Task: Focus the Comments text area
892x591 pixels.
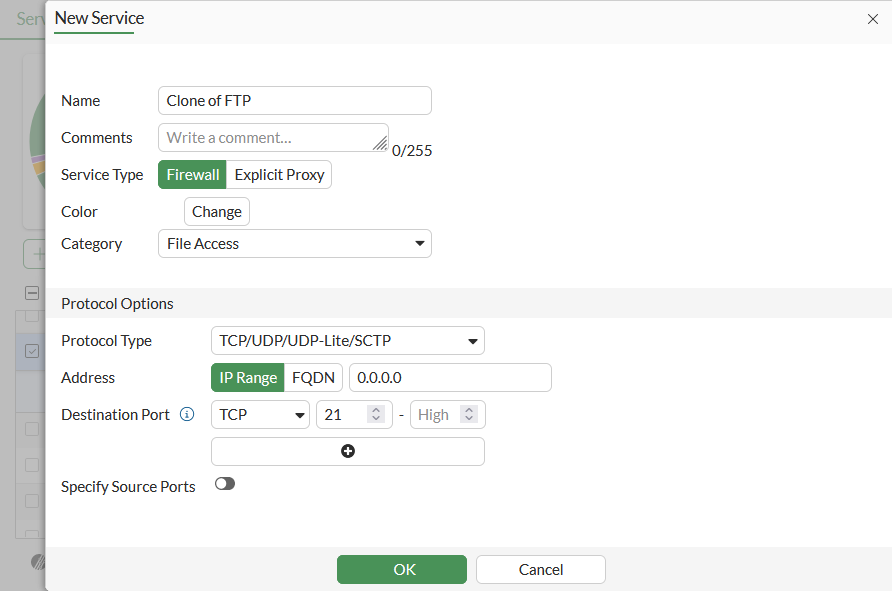Action: (272, 137)
